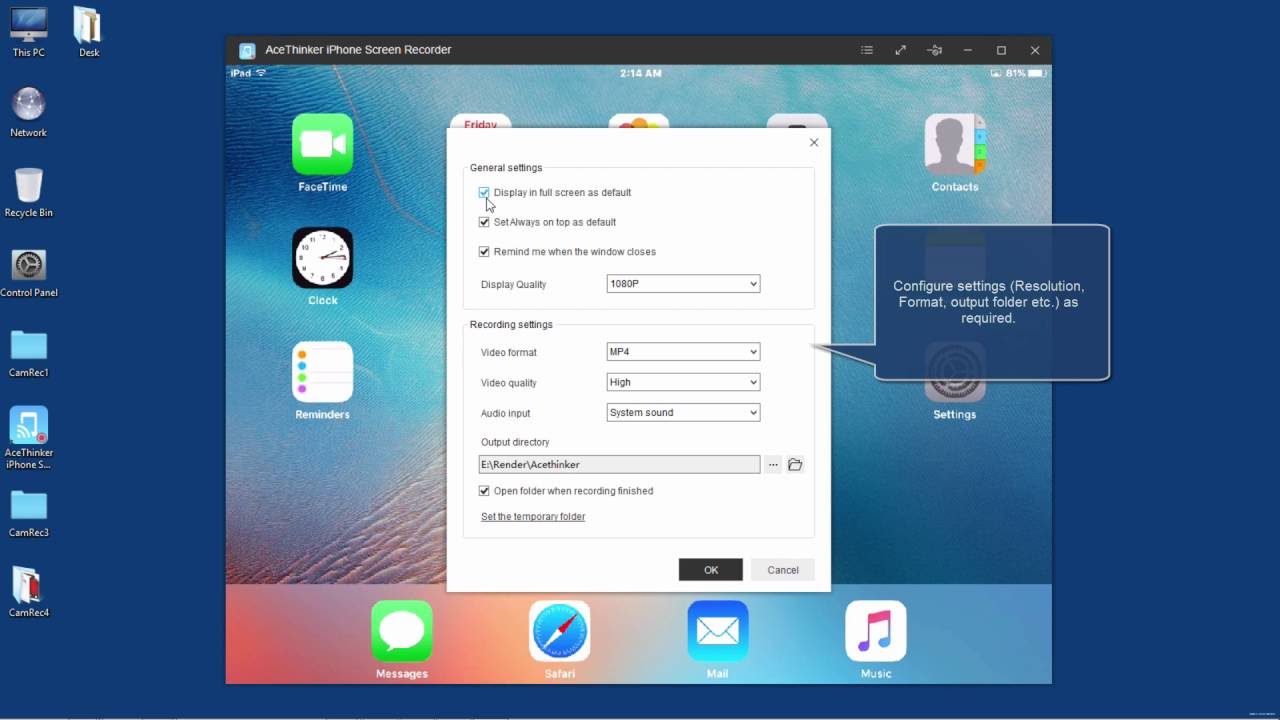Click OK to save settings
The height and width of the screenshot is (720, 1280).
[711, 570]
